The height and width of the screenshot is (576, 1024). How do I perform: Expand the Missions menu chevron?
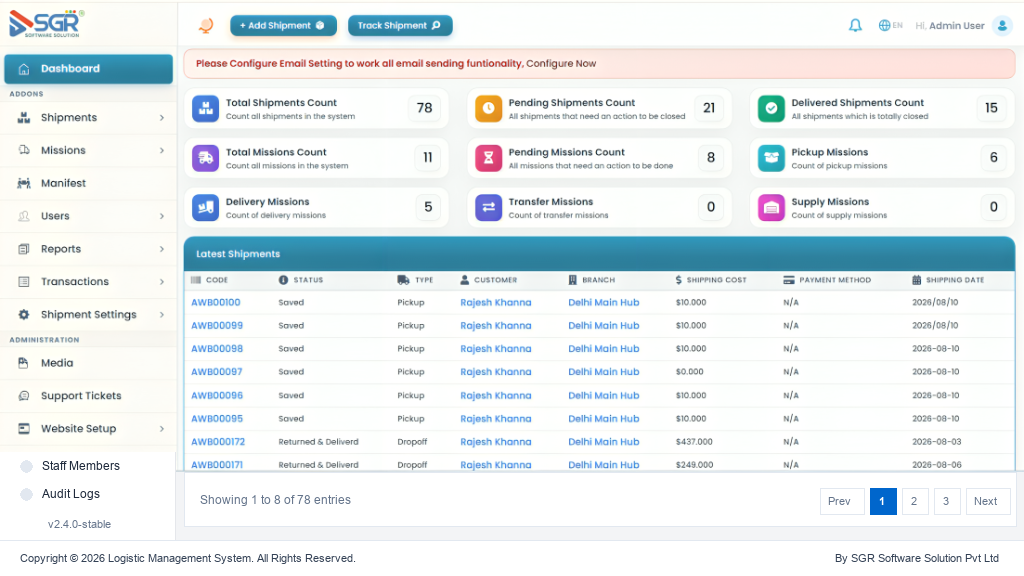tap(161, 150)
